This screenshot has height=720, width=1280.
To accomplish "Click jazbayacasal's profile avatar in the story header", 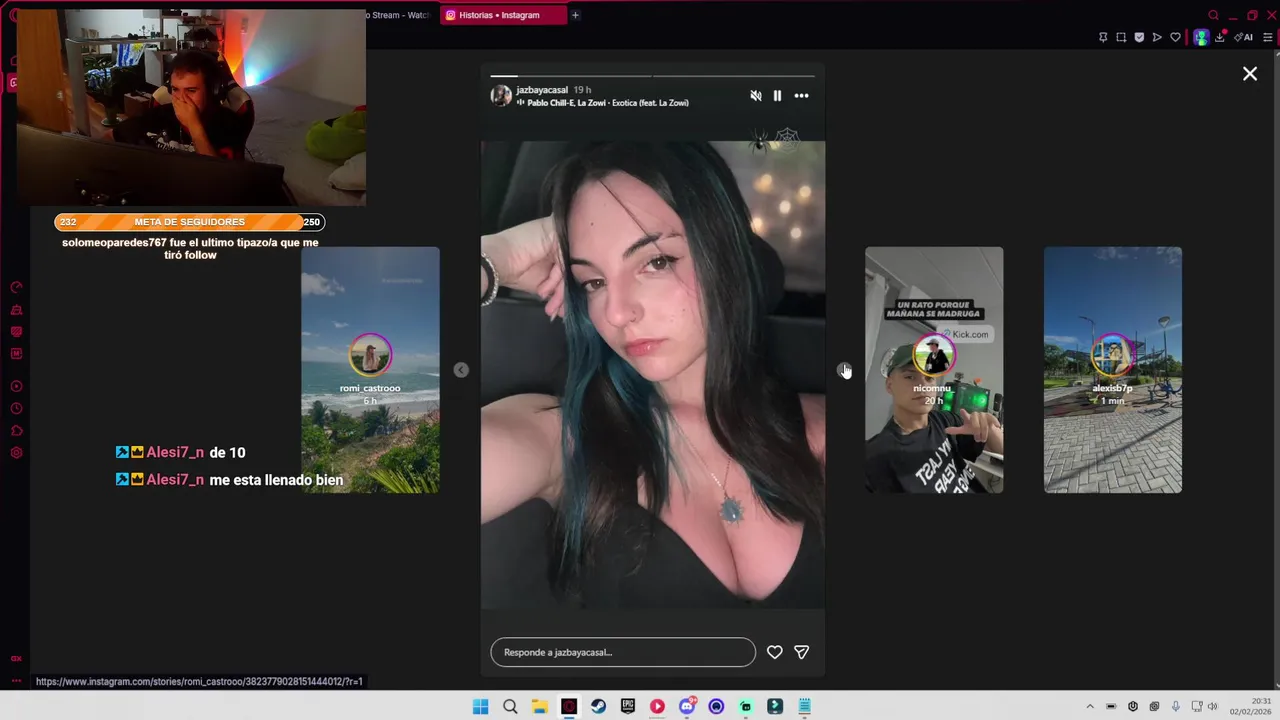I will [x=501, y=96].
